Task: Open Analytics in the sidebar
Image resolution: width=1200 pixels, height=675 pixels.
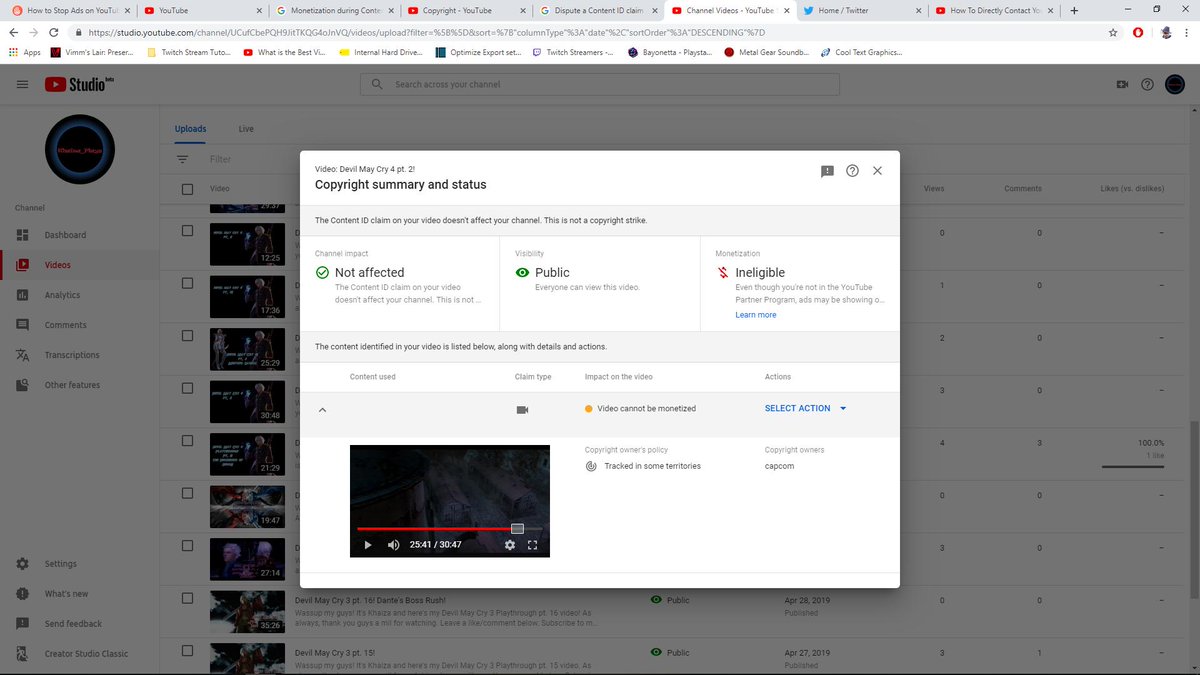Action: [62, 295]
